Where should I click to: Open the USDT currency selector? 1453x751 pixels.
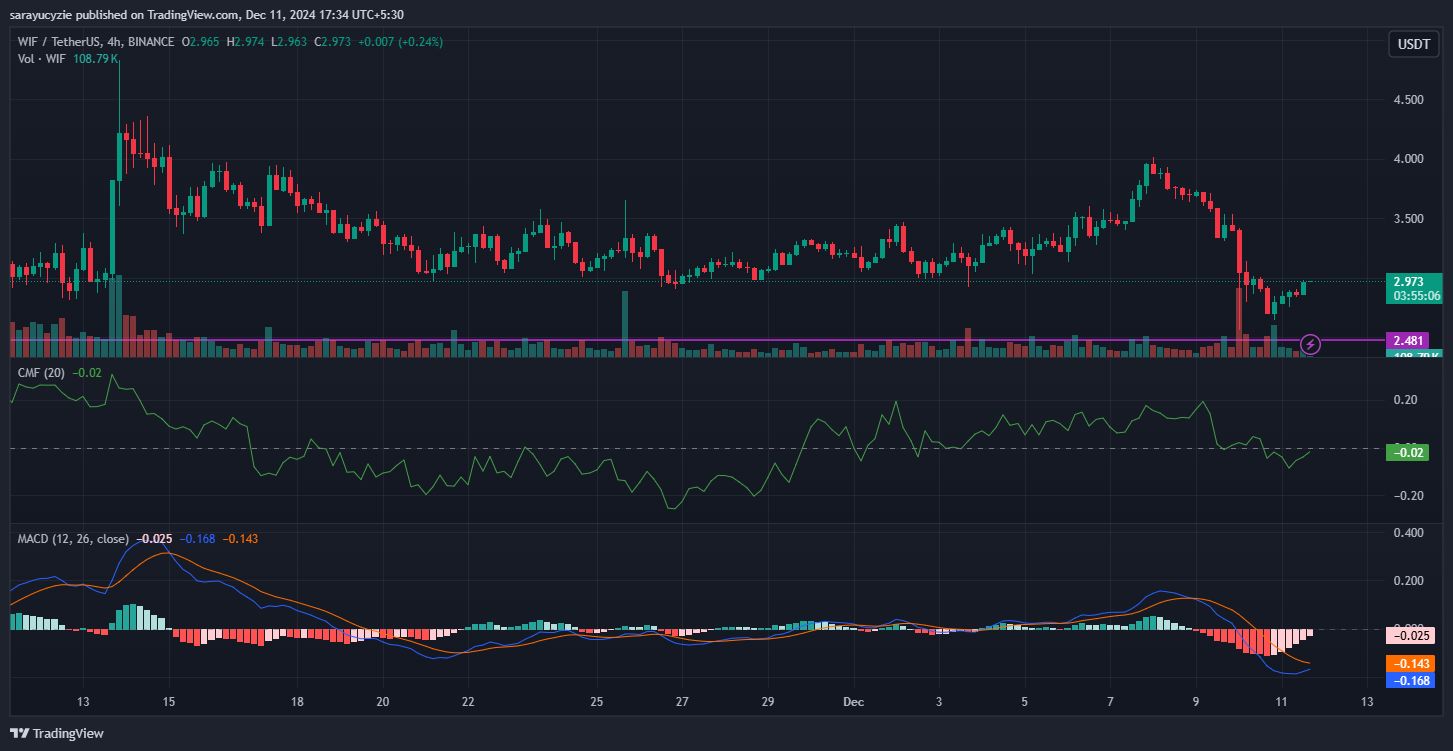point(1412,44)
